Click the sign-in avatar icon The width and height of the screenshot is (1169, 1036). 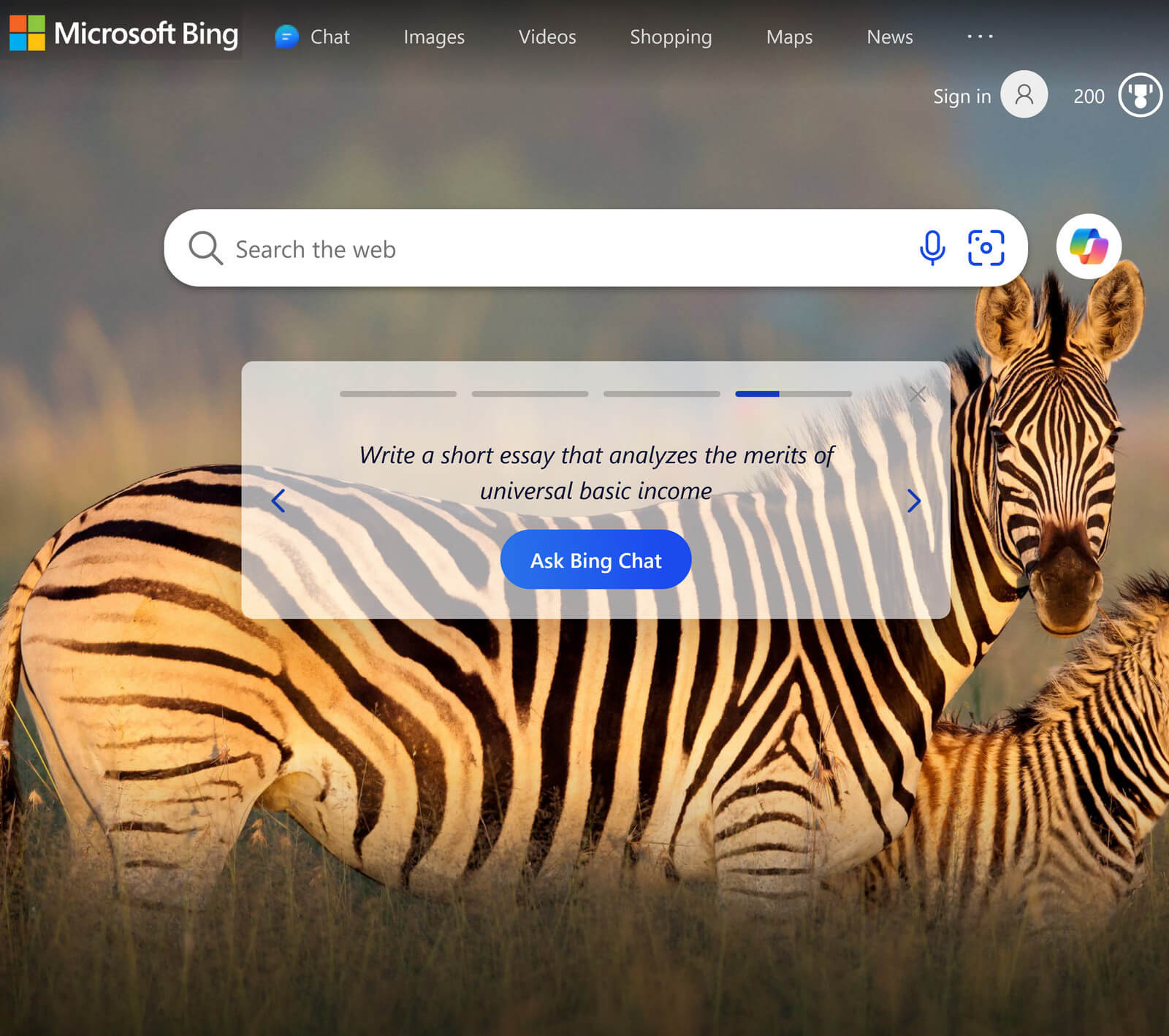tap(1024, 95)
